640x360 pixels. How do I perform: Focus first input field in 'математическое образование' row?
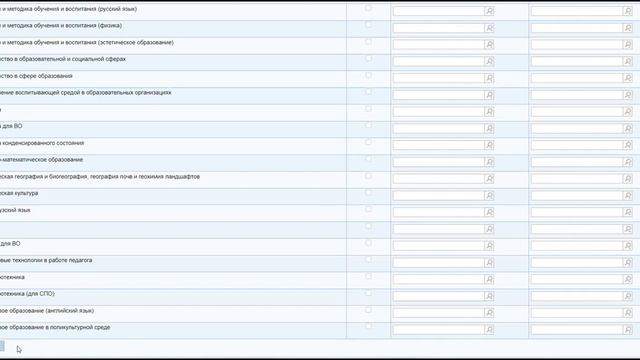438,162
